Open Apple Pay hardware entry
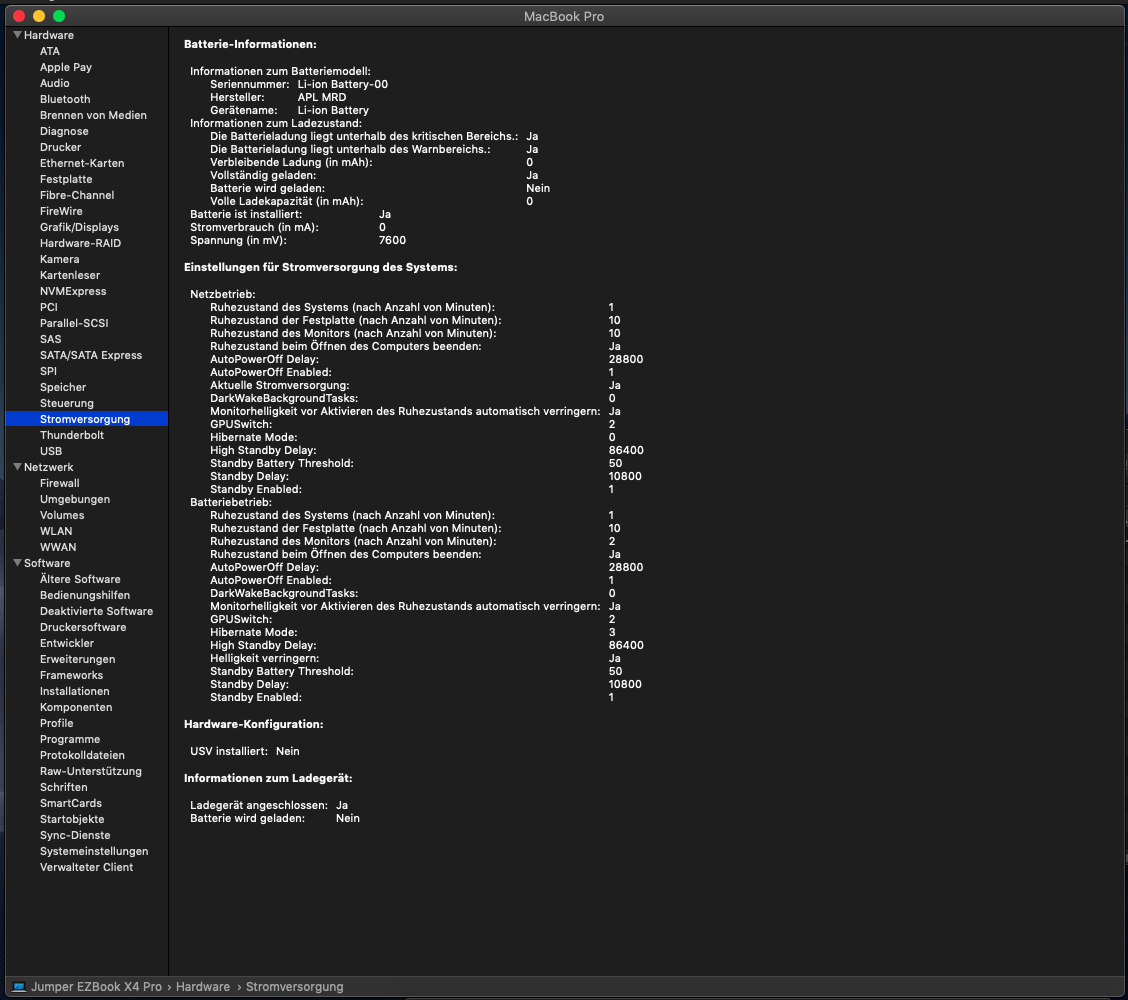The image size is (1128, 1000). (65, 67)
